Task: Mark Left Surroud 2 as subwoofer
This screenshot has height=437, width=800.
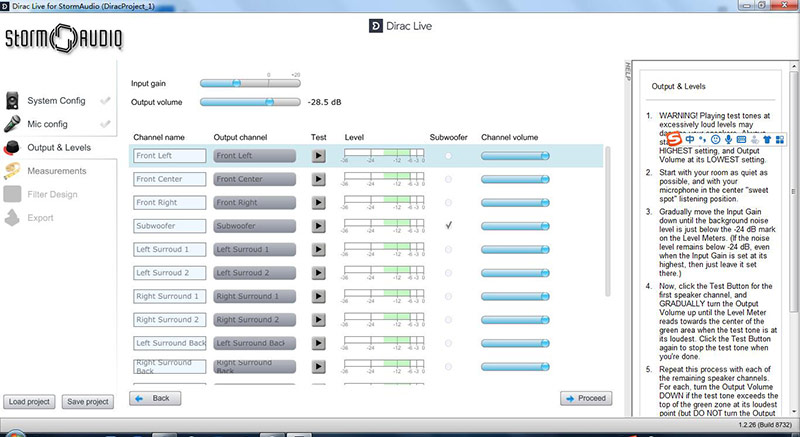Action: (x=448, y=273)
